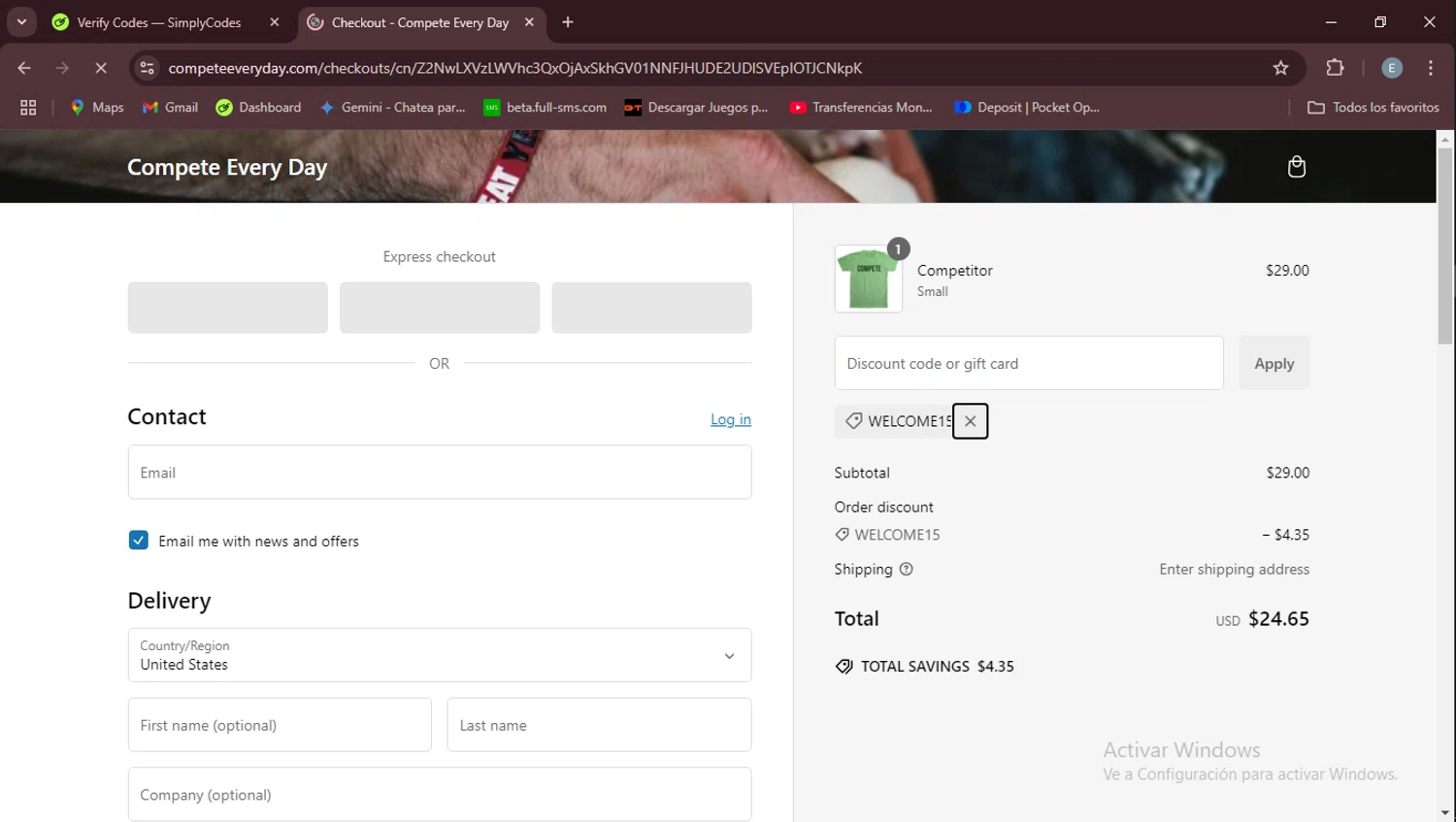Click the Apply discount button
Screen dimensions: 1456x822
(1274, 363)
